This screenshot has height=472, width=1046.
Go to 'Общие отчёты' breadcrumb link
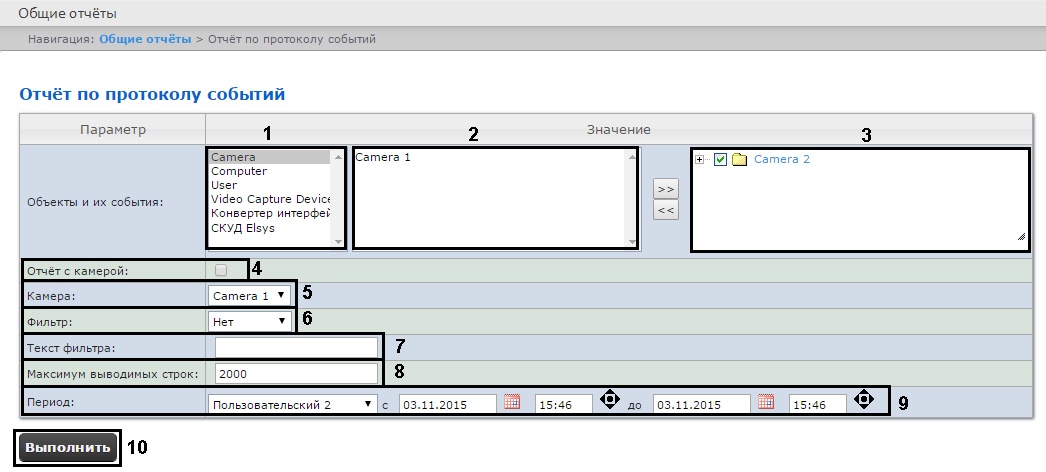[x=145, y=39]
